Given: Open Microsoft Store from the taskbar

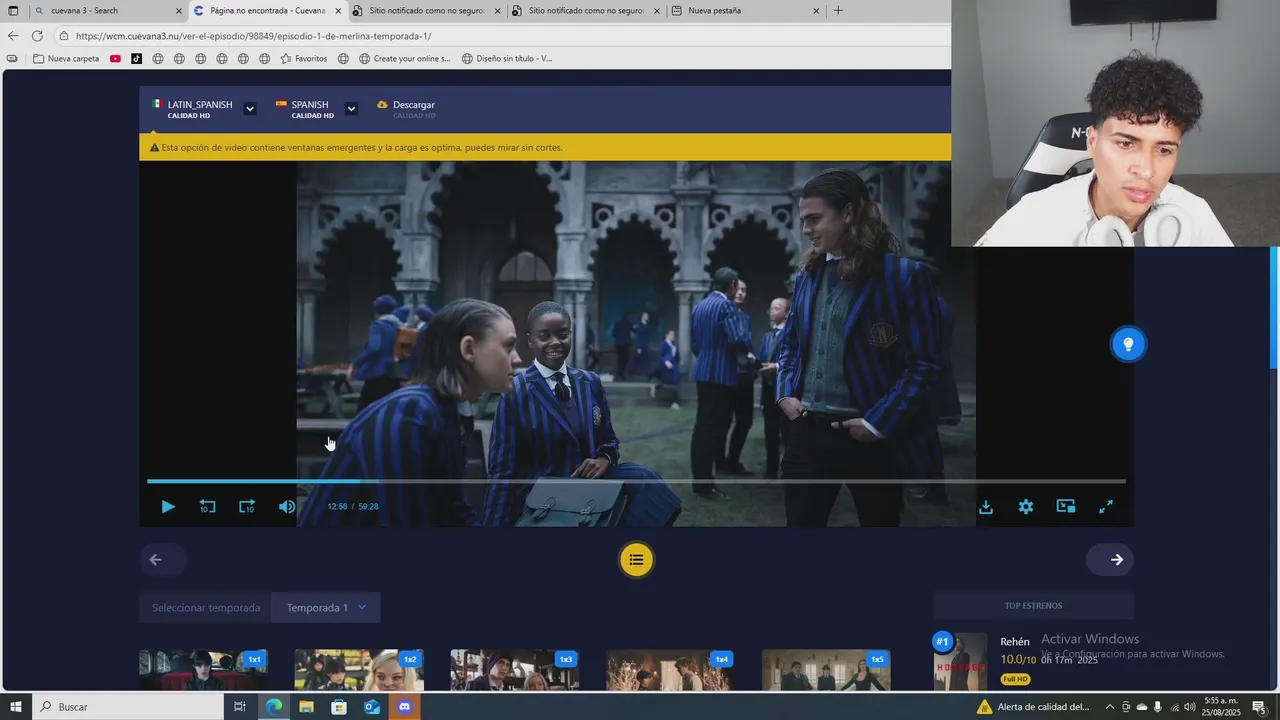Looking at the screenshot, I should click(x=339, y=707).
